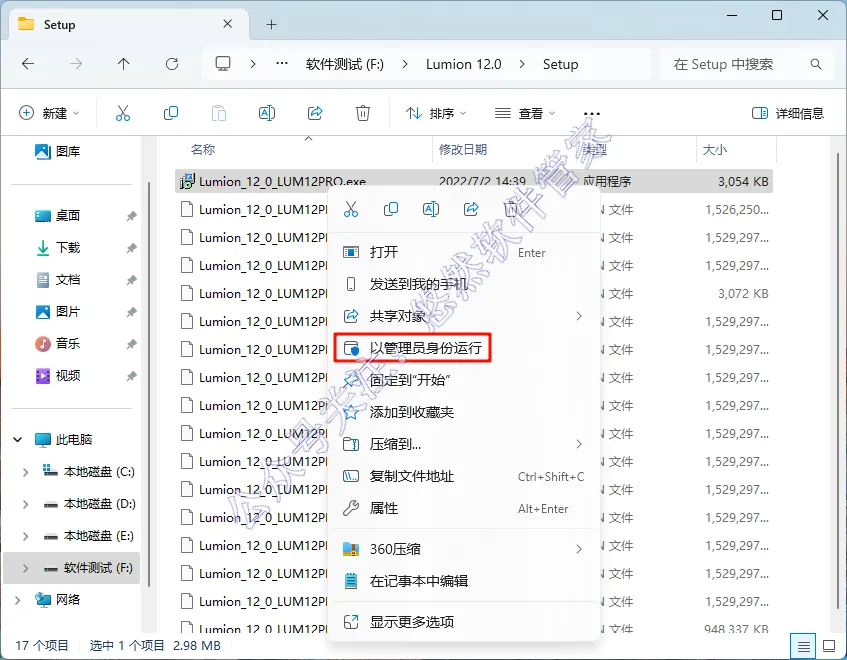This screenshot has width=847, height=660.
Task: Click Cut icon in context menu
Action: click(351, 209)
